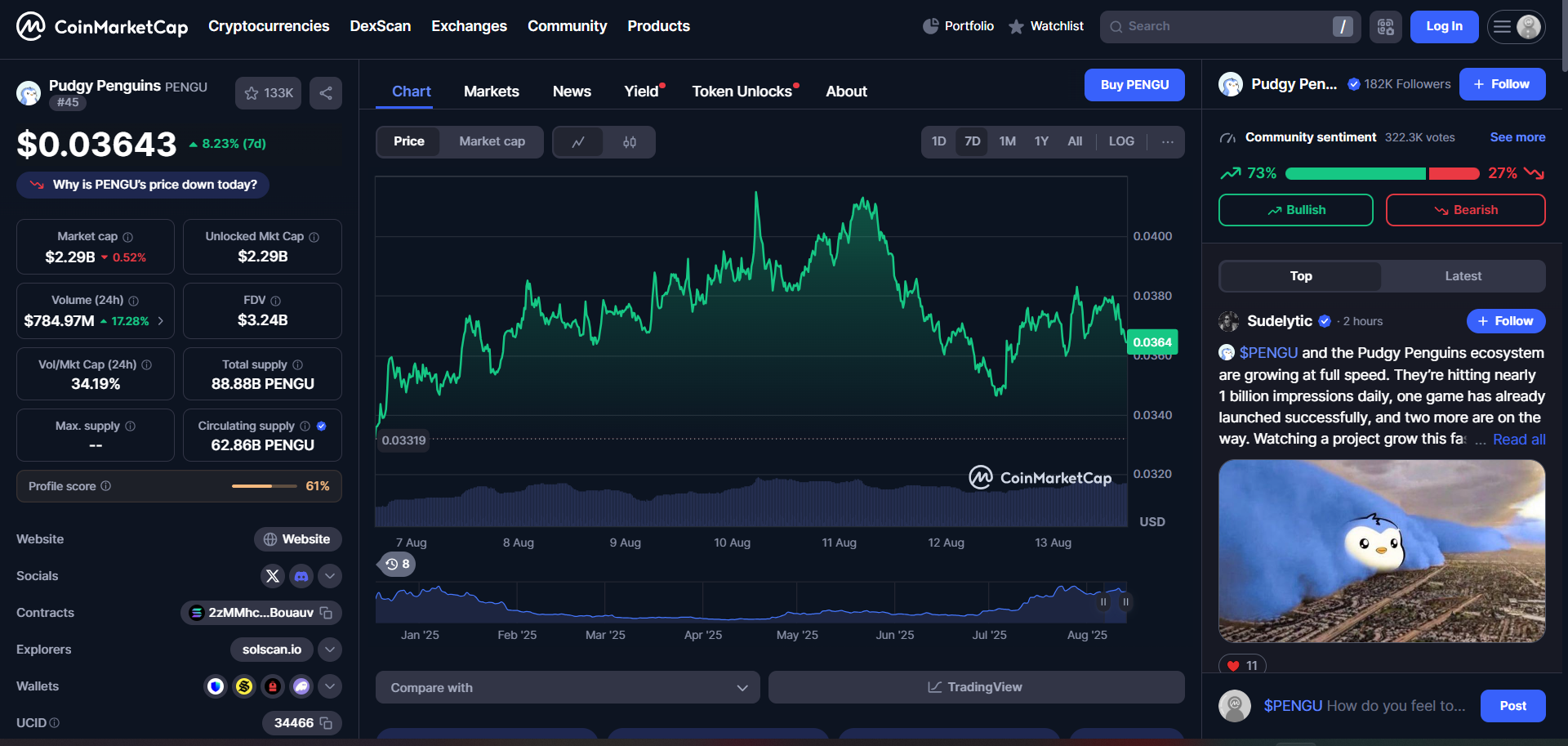This screenshot has height=746, width=1568.
Task: Set chart range to 1M
Action: pos(1007,141)
